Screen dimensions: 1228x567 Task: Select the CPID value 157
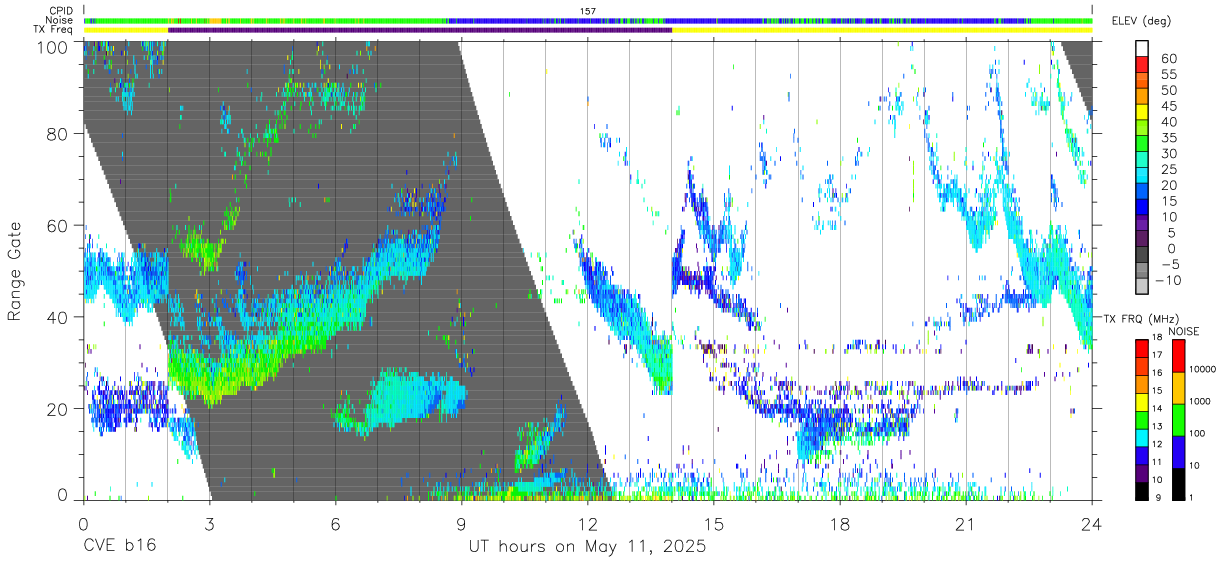tap(588, 10)
